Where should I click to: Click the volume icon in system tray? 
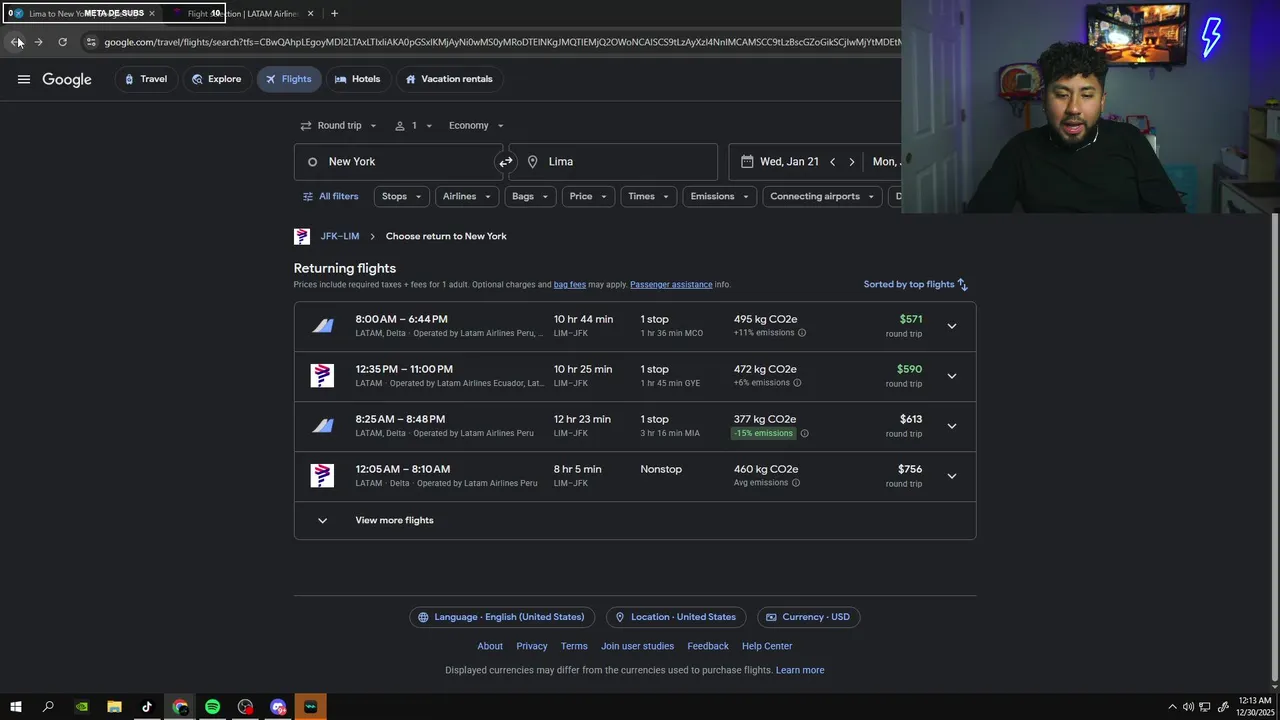tap(1188, 707)
